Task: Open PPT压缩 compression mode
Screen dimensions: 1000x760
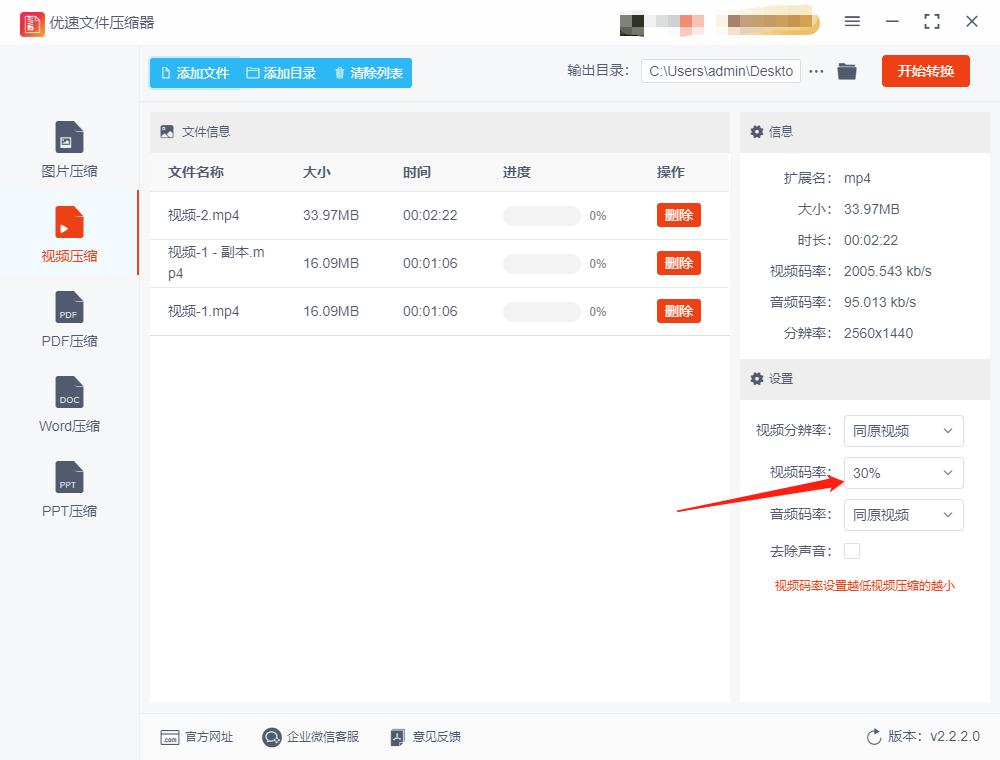Action: coord(68,488)
